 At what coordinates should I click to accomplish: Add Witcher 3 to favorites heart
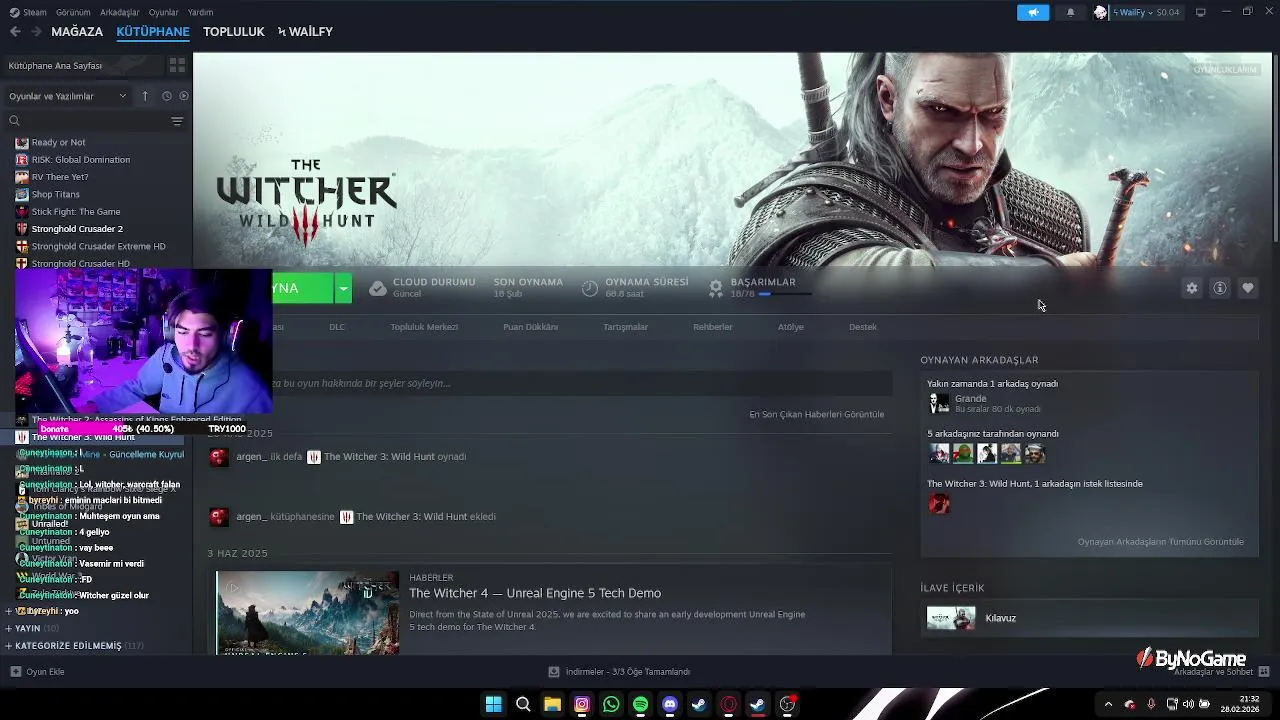coord(1247,288)
